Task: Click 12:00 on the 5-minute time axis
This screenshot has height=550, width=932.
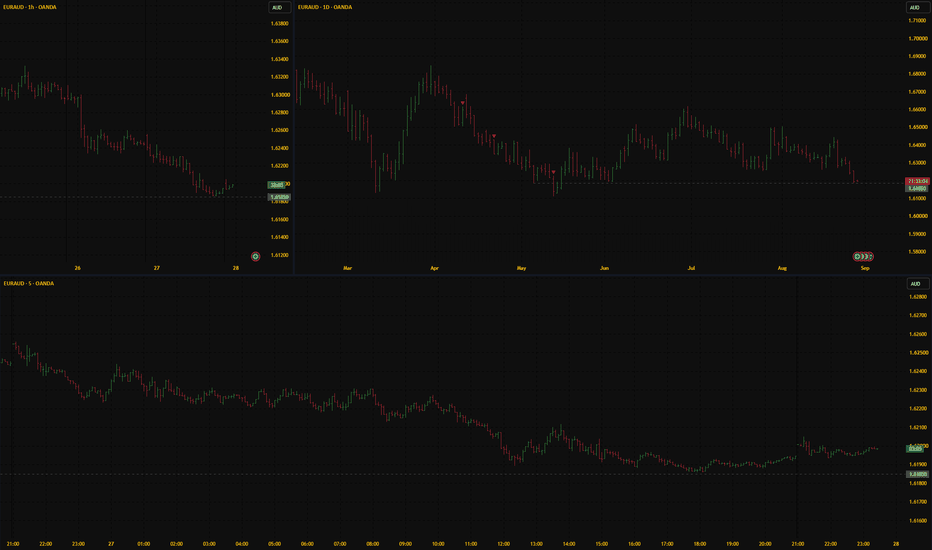Action: [x=503, y=544]
